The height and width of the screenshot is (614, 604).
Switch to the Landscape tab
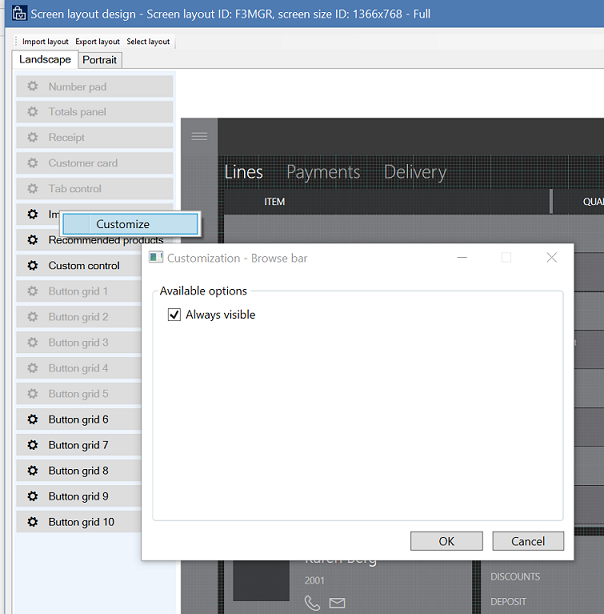coord(45,60)
